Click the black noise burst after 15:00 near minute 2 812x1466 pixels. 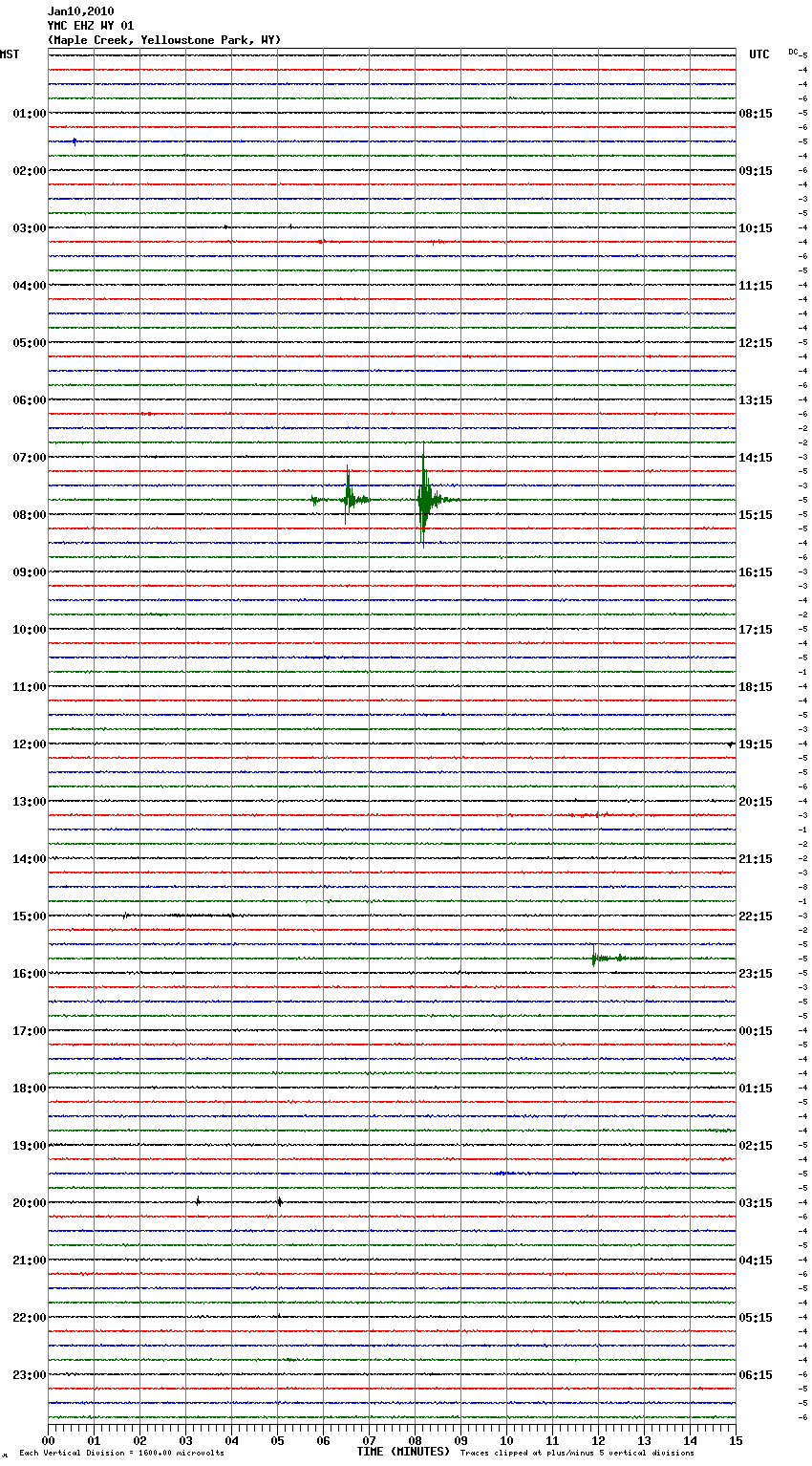click(x=125, y=916)
